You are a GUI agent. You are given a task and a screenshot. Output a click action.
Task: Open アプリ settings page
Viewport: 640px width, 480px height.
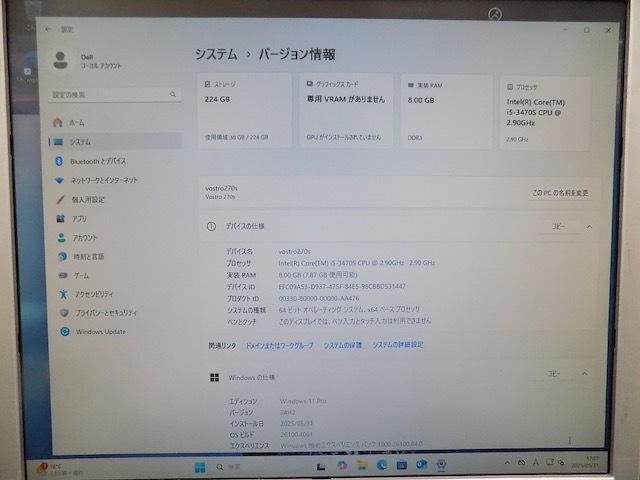click(115, 219)
